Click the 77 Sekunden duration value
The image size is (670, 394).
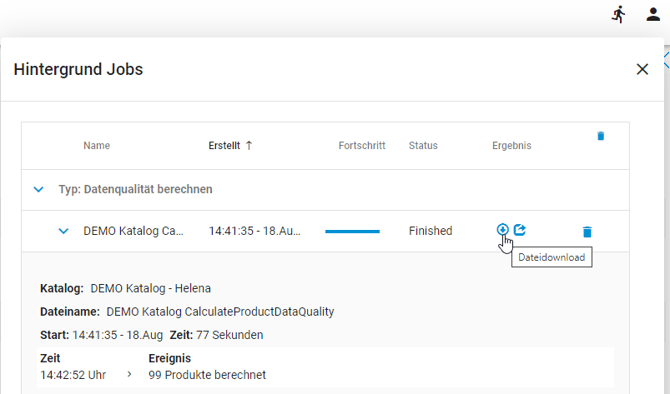(x=229, y=335)
